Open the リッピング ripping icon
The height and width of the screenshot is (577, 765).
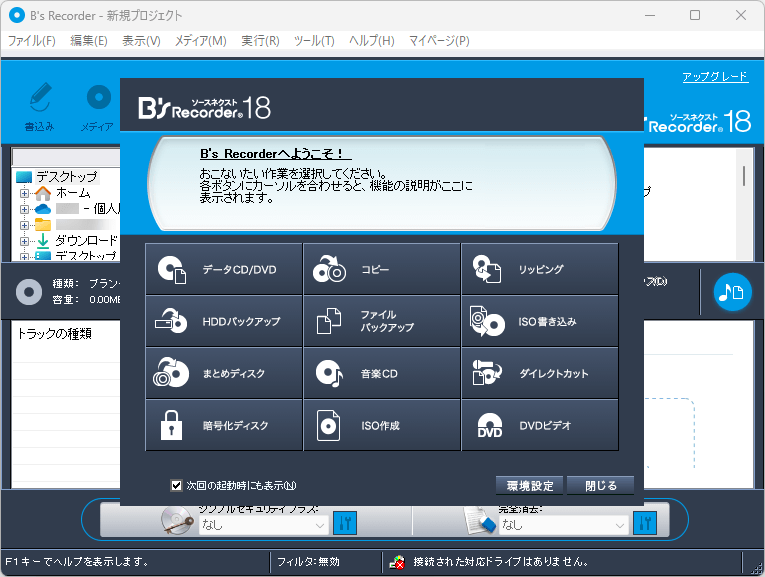[486, 270]
